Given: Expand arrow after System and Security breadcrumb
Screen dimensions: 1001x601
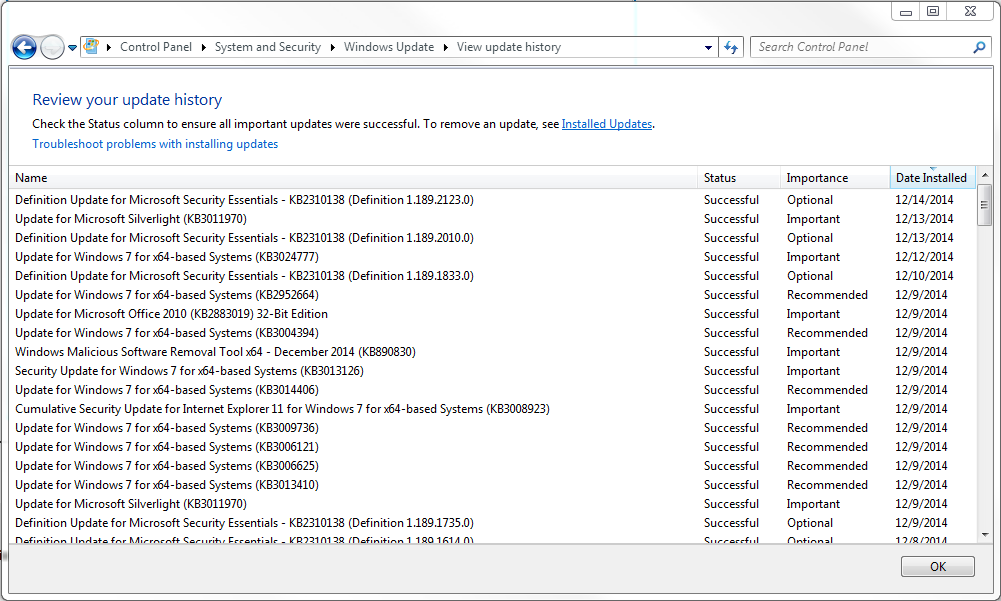Looking at the screenshot, I should [x=333, y=47].
